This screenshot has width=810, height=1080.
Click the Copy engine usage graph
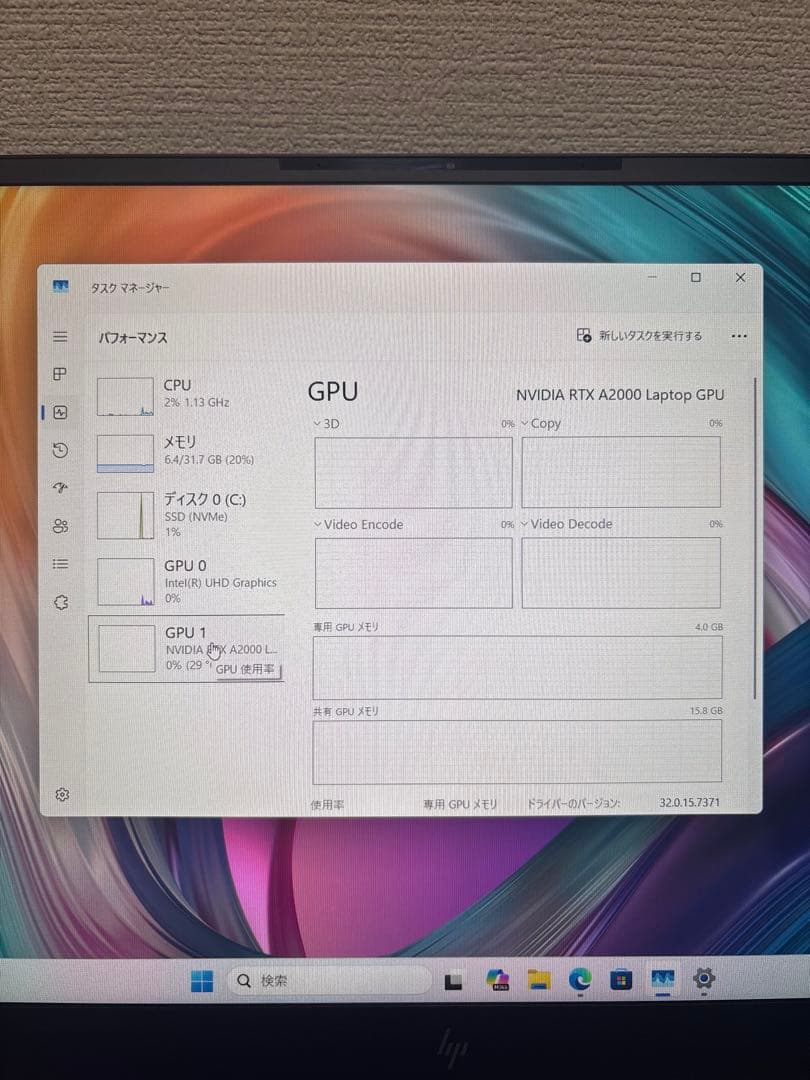click(x=621, y=472)
